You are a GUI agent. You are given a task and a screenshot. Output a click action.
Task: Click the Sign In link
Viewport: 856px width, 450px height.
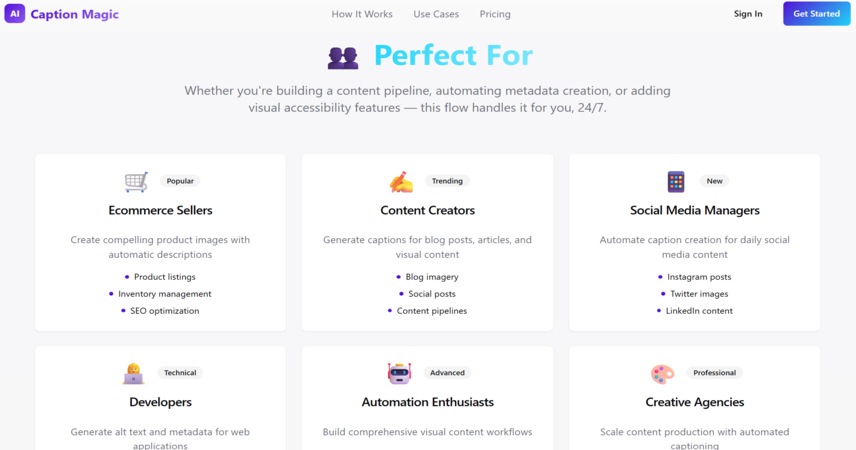748,14
